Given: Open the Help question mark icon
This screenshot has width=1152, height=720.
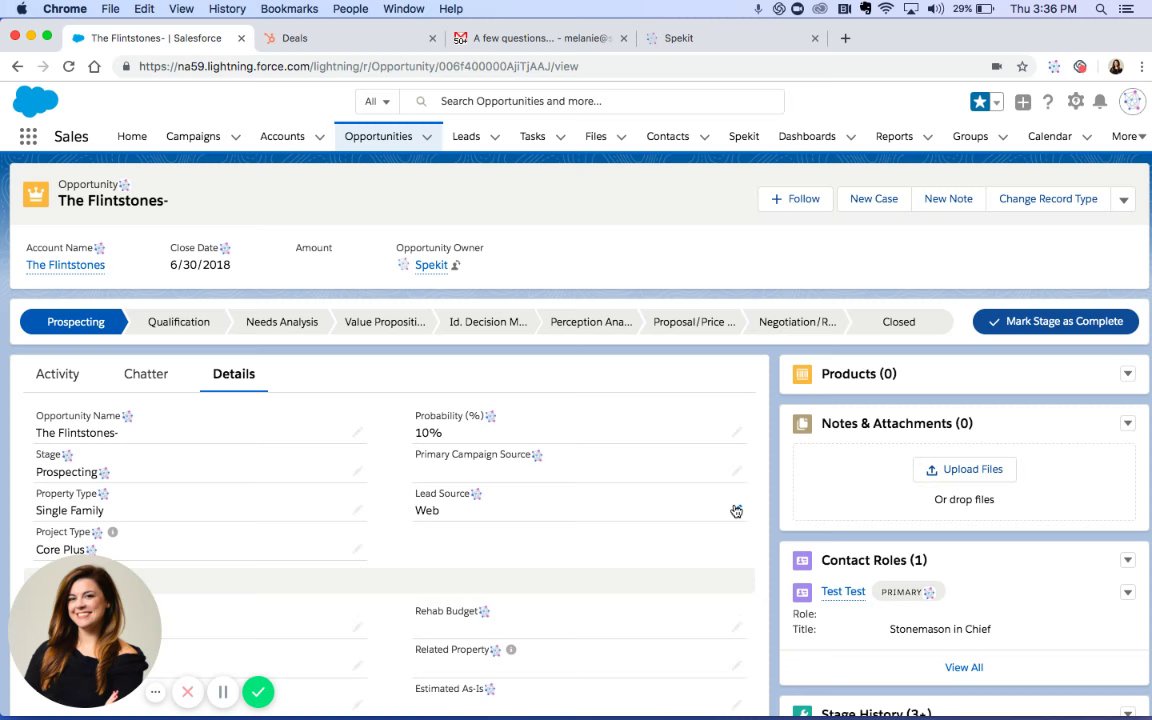Looking at the screenshot, I should pos(1048,102).
